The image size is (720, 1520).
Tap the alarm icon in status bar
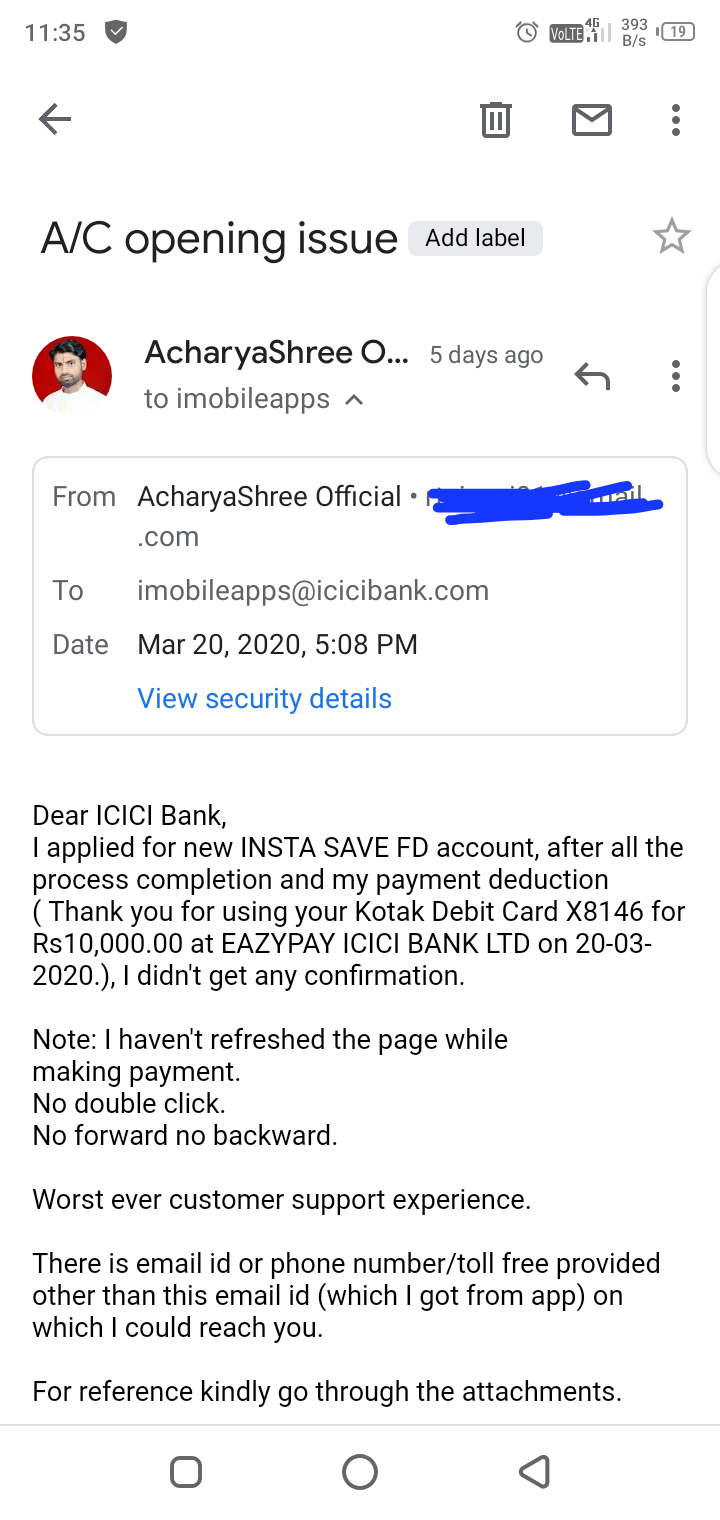click(527, 32)
